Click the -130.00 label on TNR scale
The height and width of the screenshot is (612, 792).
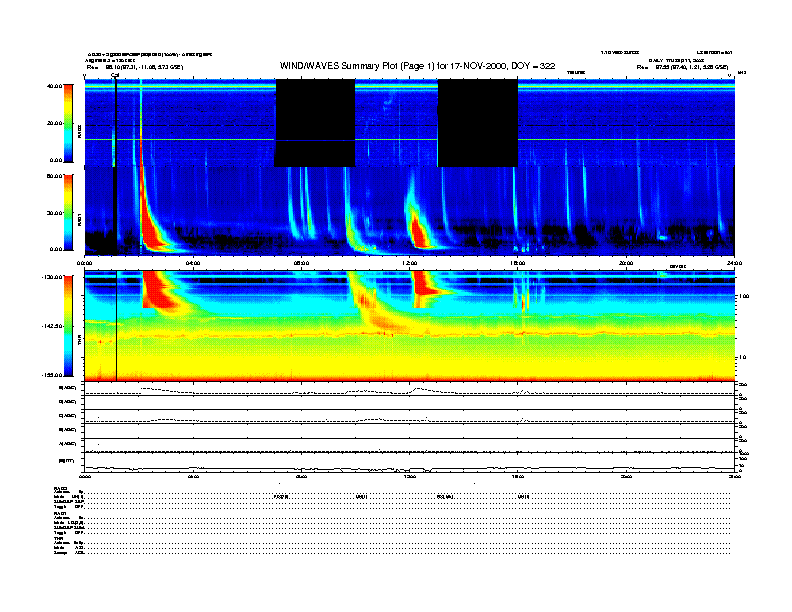[x=52, y=277]
